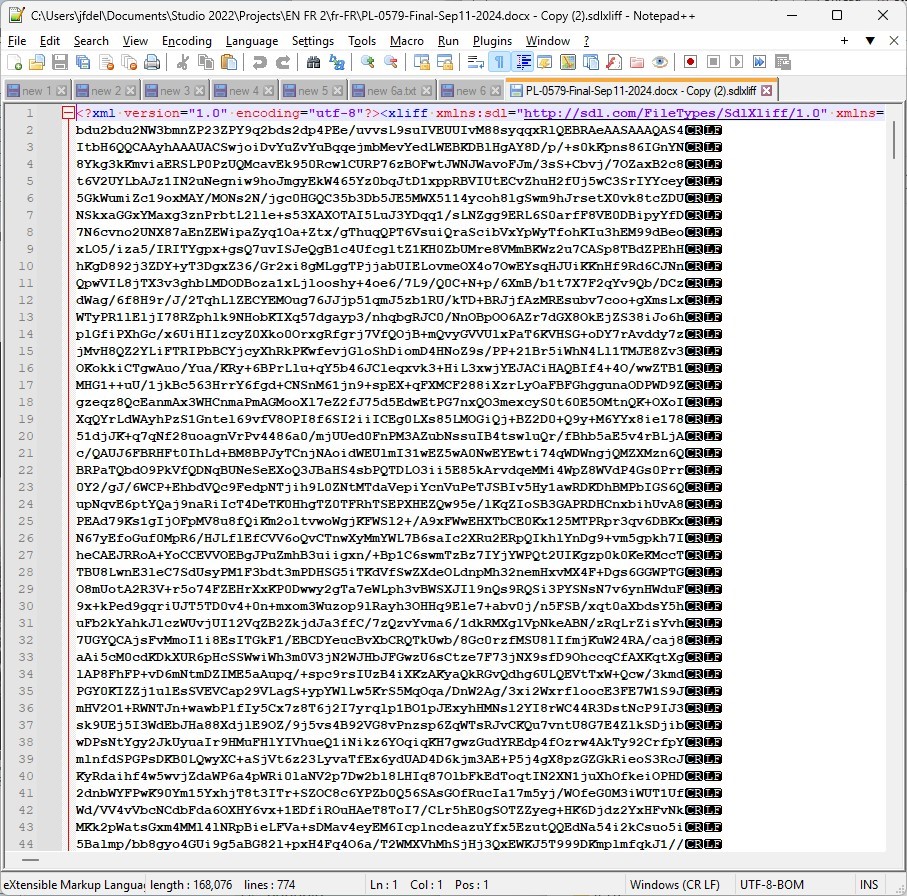
Task: Open the Edit menu
Action: coord(50,40)
